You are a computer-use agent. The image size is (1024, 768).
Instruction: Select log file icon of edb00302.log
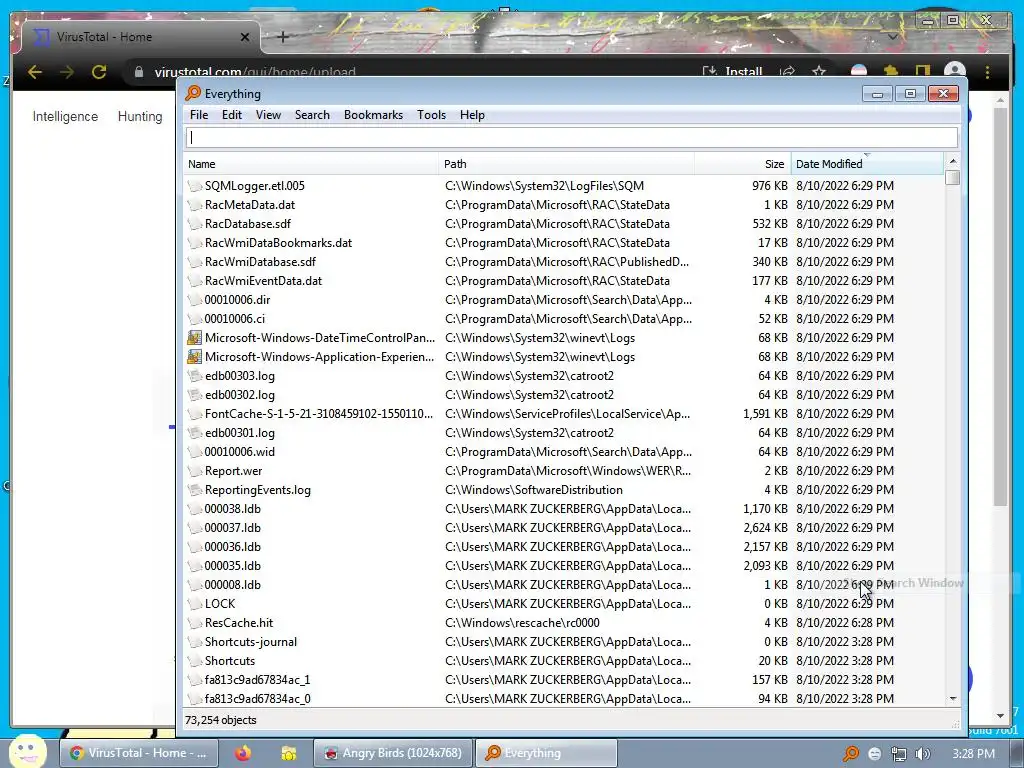coord(194,395)
